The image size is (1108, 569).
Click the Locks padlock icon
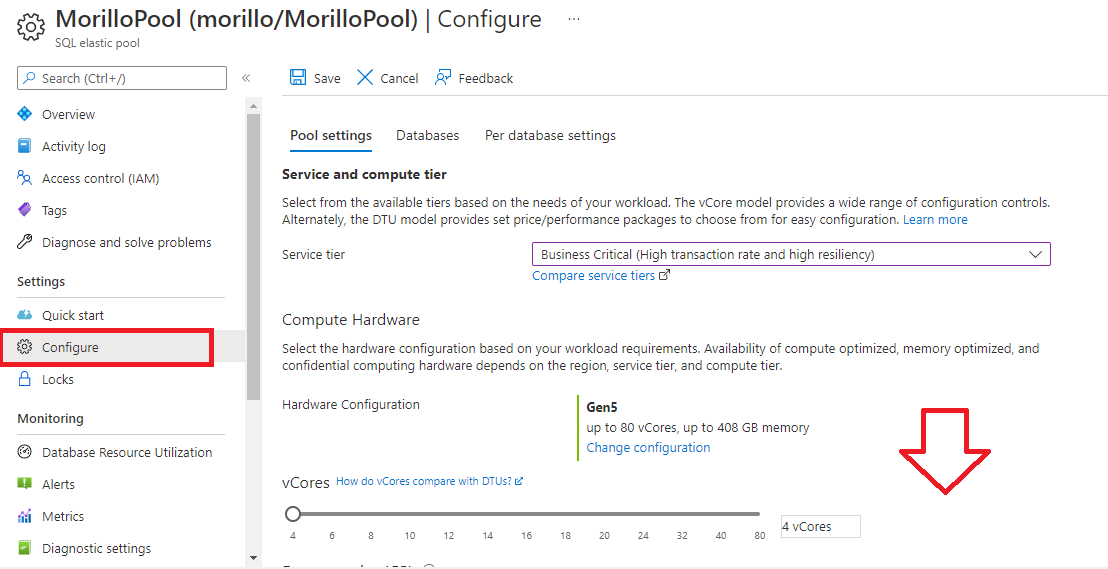[x=25, y=379]
